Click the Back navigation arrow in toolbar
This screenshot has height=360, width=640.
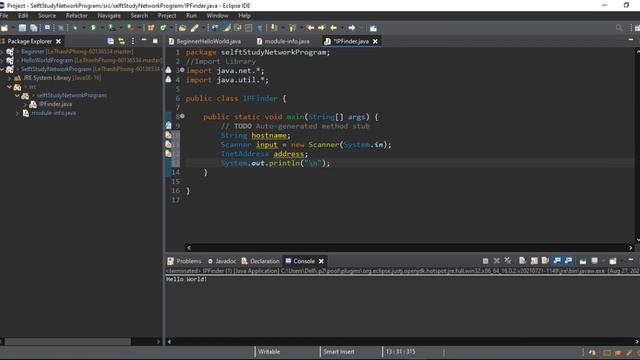pyautogui.click(x=333, y=28)
